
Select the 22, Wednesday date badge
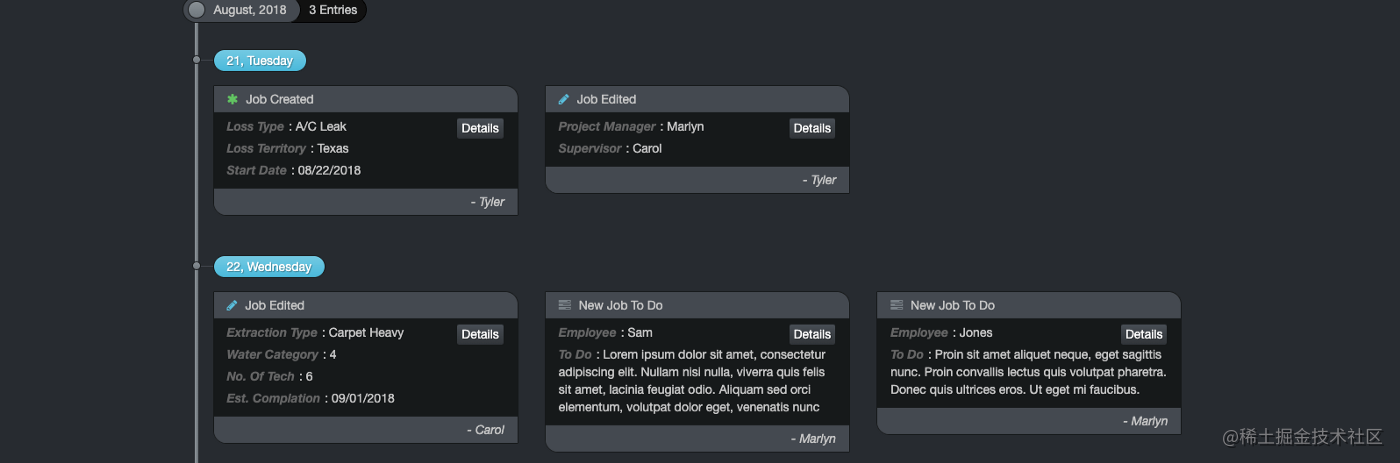point(269,267)
